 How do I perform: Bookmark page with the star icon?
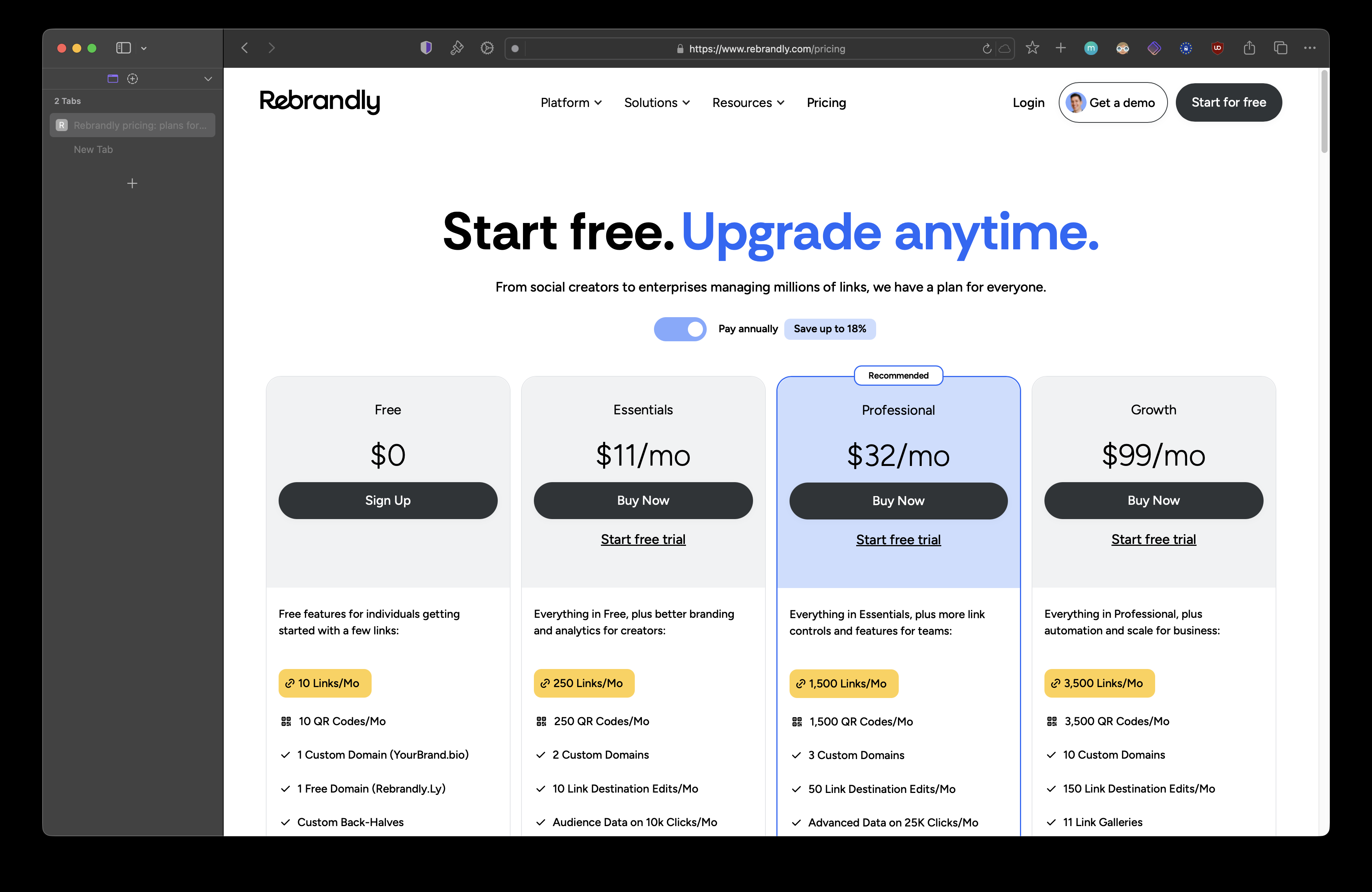[x=1032, y=48]
